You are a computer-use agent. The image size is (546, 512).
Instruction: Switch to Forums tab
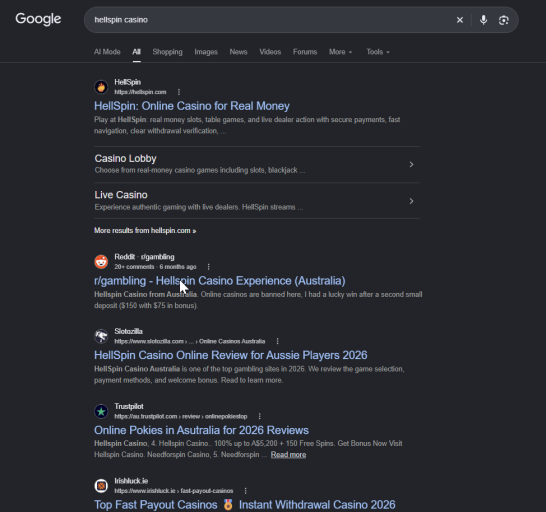(305, 52)
